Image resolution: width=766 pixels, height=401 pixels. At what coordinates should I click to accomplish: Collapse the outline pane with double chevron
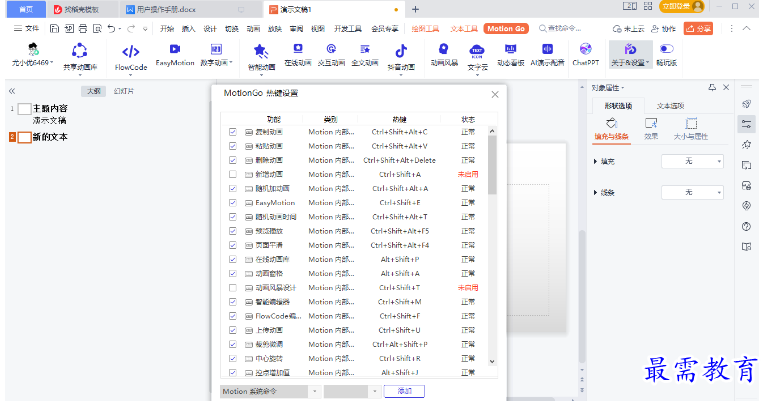12,91
